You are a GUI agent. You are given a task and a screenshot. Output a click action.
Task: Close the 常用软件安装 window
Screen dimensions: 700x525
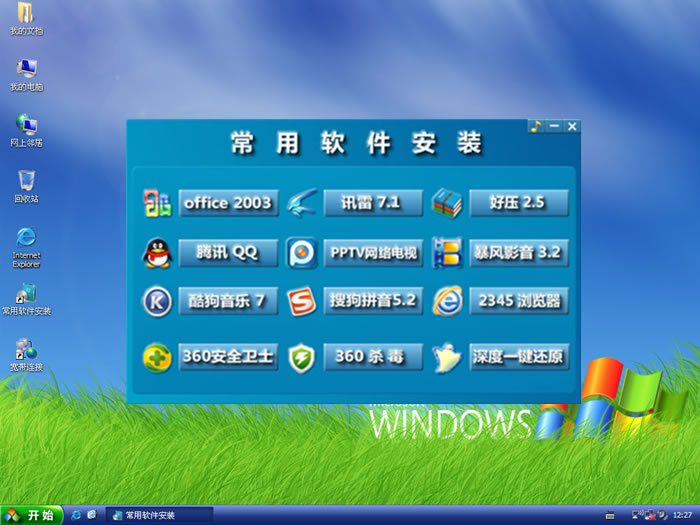[x=572, y=127]
